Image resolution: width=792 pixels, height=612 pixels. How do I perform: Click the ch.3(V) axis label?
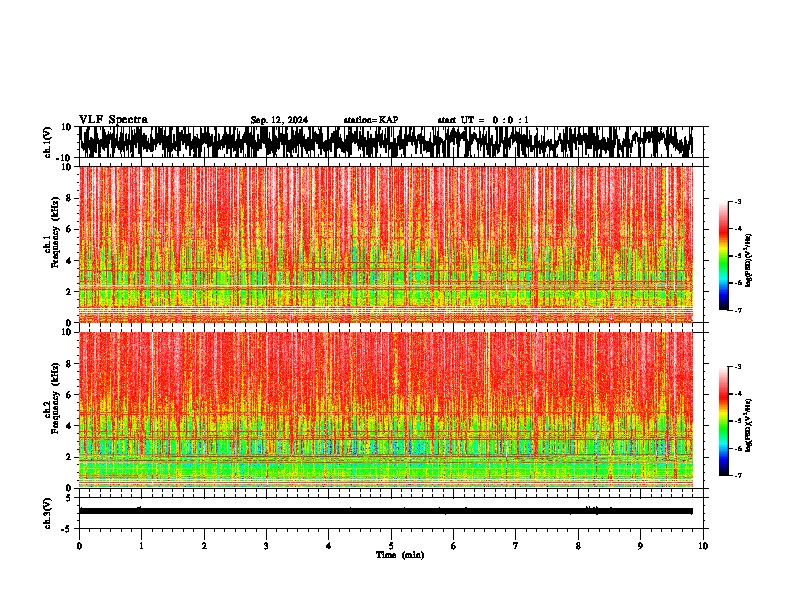pyautogui.click(x=48, y=514)
